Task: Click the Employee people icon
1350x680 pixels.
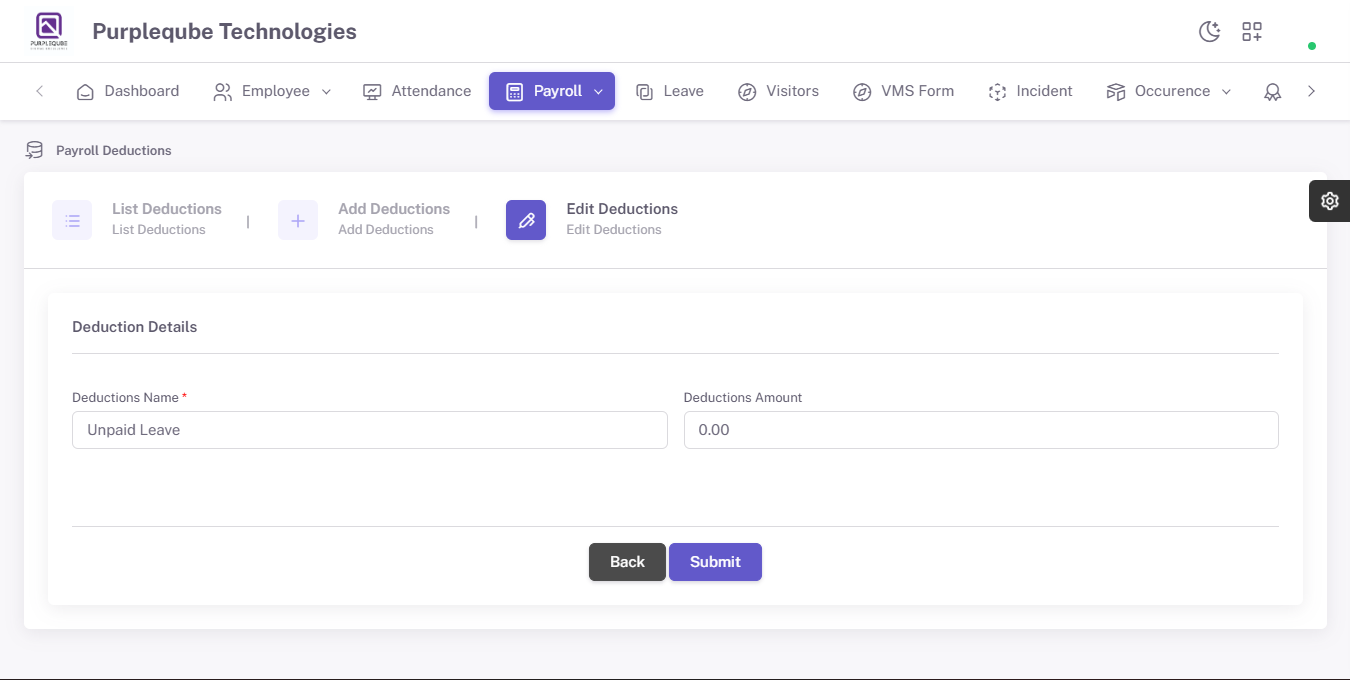Action: (x=223, y=92)
